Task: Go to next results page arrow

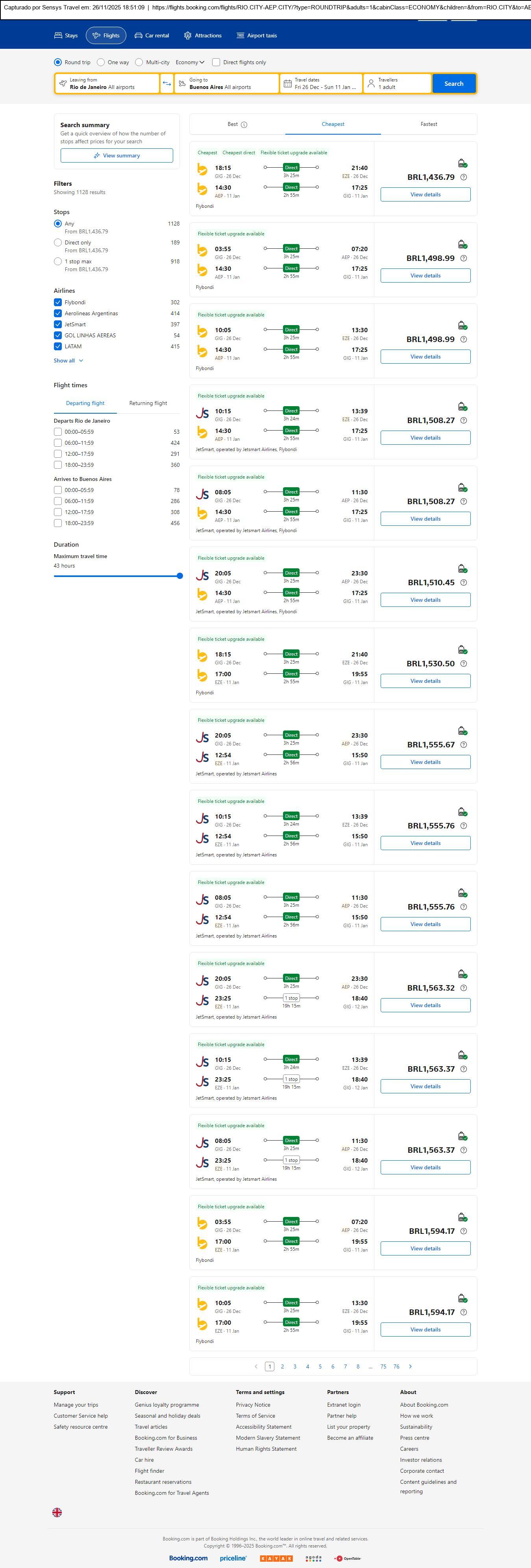Action: pyautogui.click(x=411, y=1366)
